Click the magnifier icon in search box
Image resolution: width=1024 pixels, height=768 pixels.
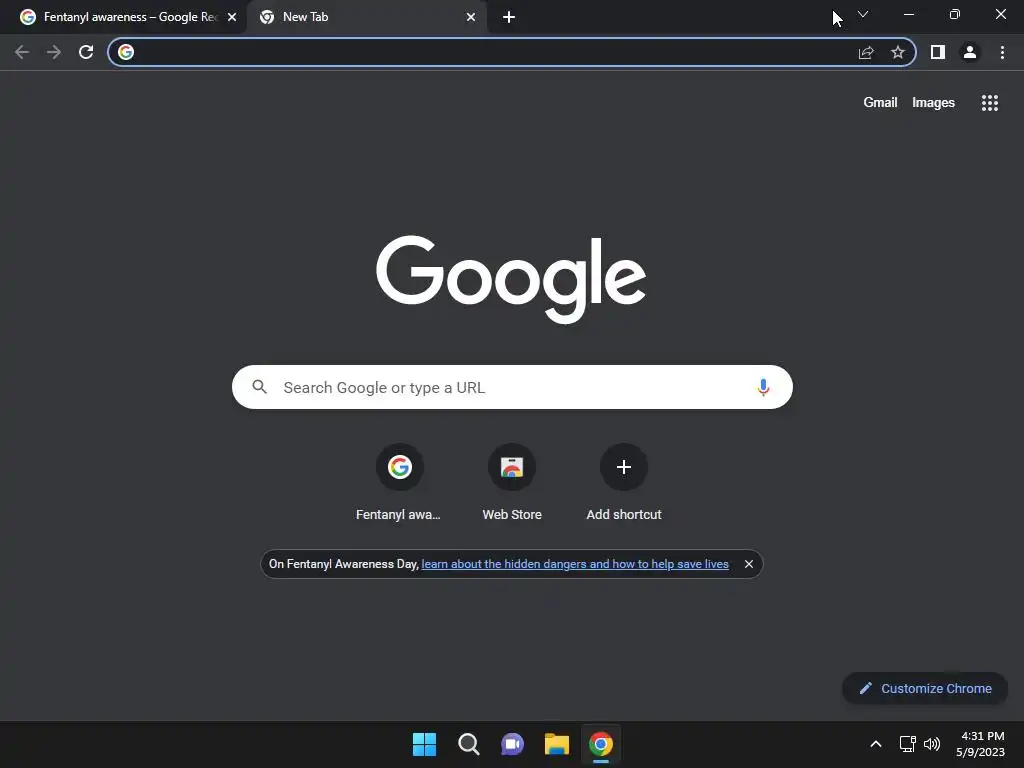[260, 387]
